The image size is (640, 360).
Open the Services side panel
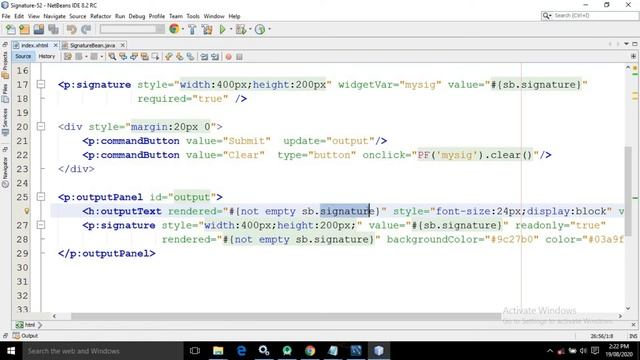(x=5, y=121)
